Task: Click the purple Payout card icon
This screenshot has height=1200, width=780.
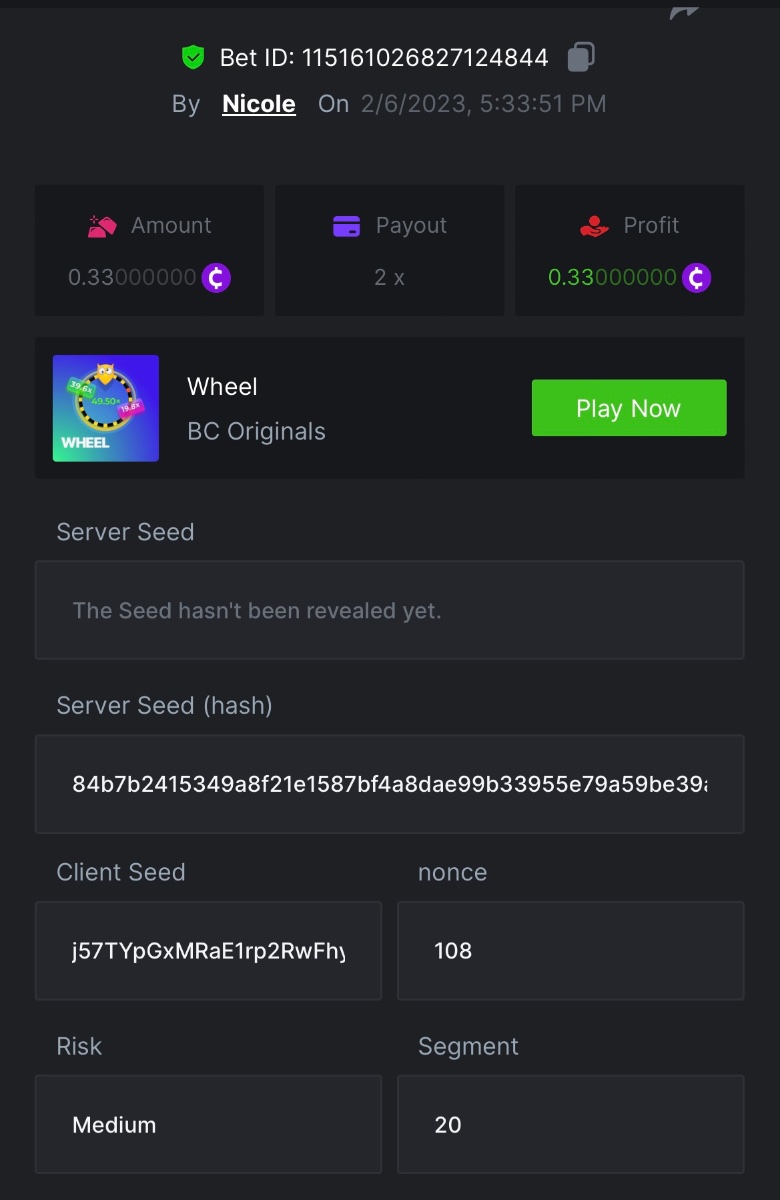Action: [x=346, y=226]
